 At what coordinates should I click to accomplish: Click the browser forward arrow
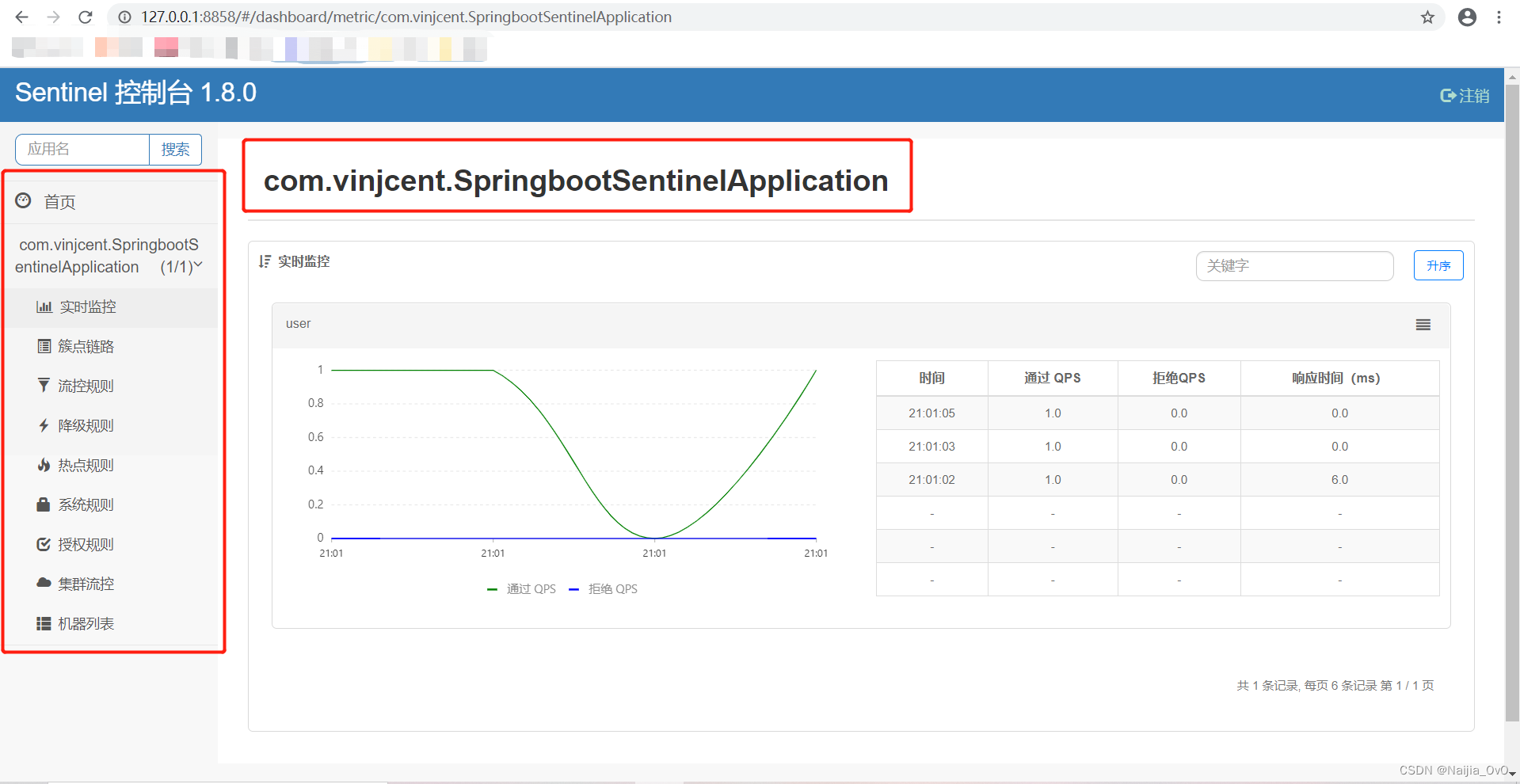click(x=53, y=17)
